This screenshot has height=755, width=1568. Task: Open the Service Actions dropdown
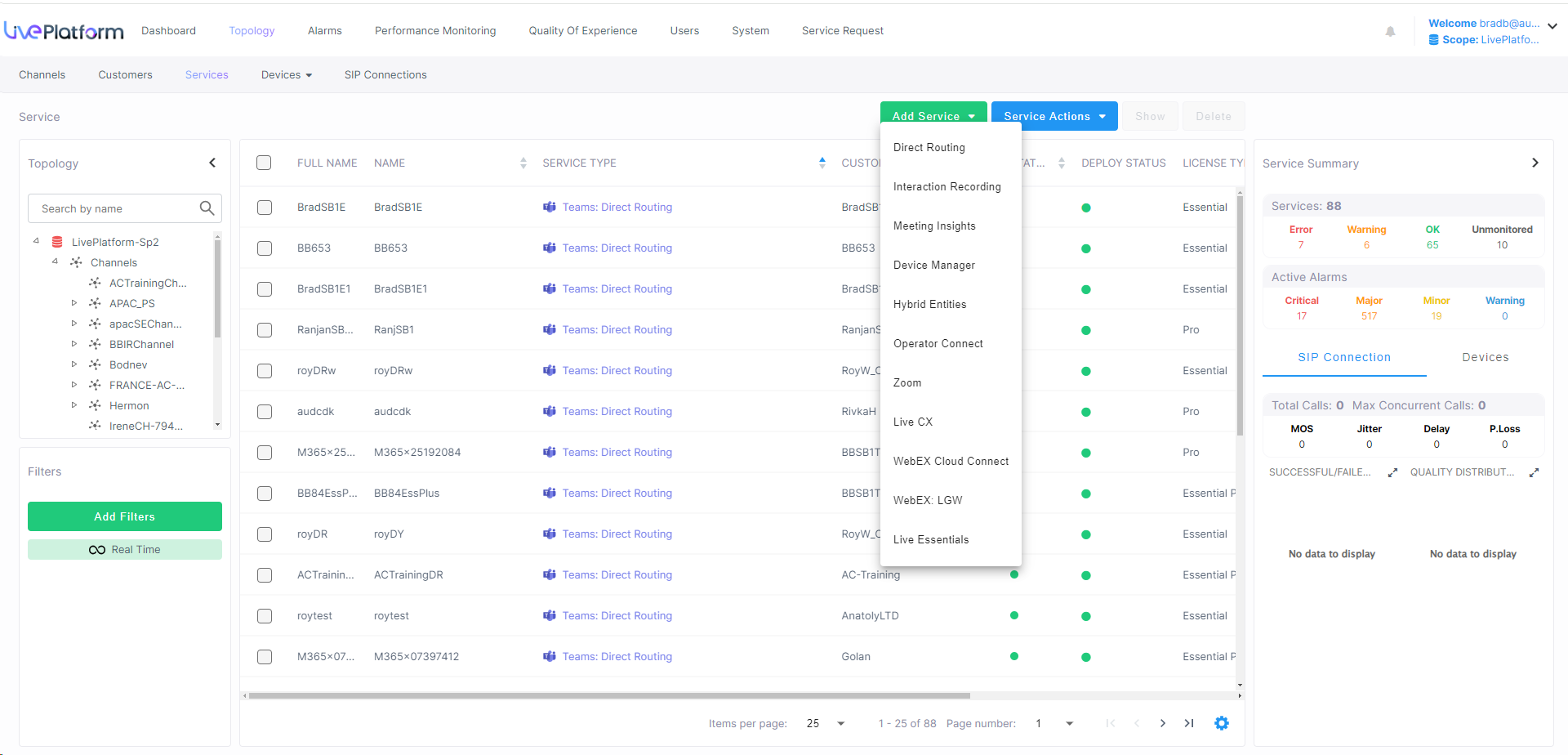click(x=1054, y=116)
